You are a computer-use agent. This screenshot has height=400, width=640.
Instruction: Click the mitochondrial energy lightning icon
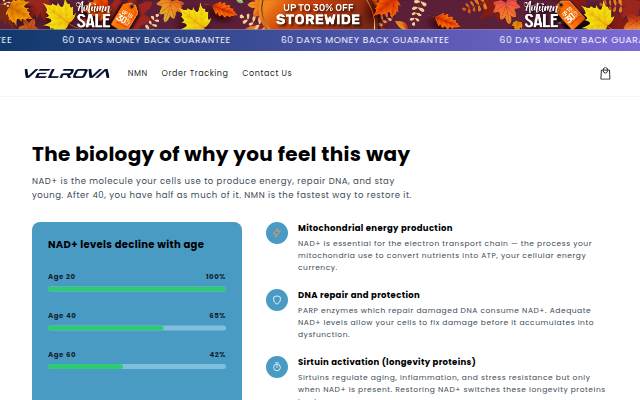[x=277, y=233]
